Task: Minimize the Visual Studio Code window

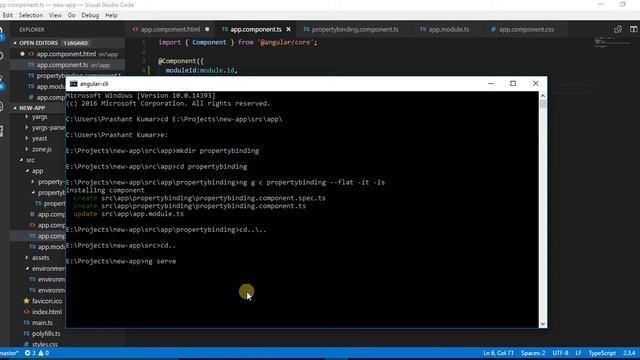Action: (x=600, y=4)
